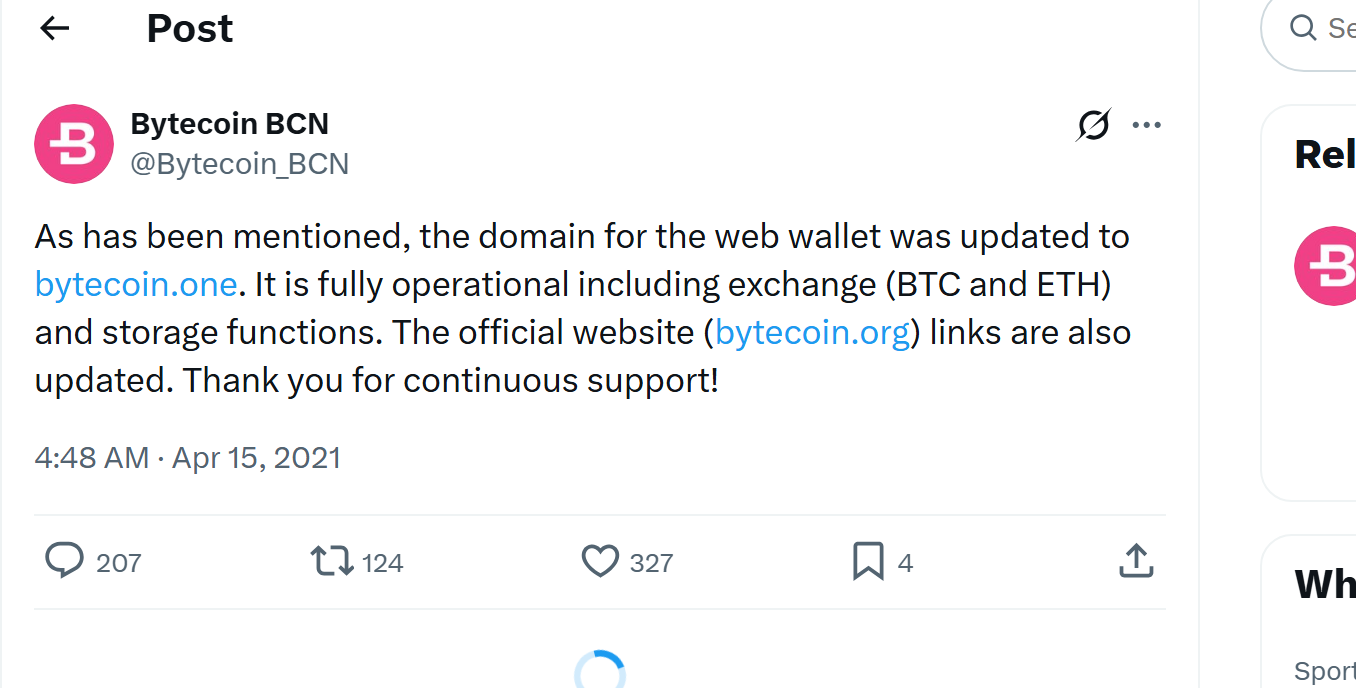Expand the What's happening section
The width and height of the screenshot is (1356, 688).
pos(1326,585)
